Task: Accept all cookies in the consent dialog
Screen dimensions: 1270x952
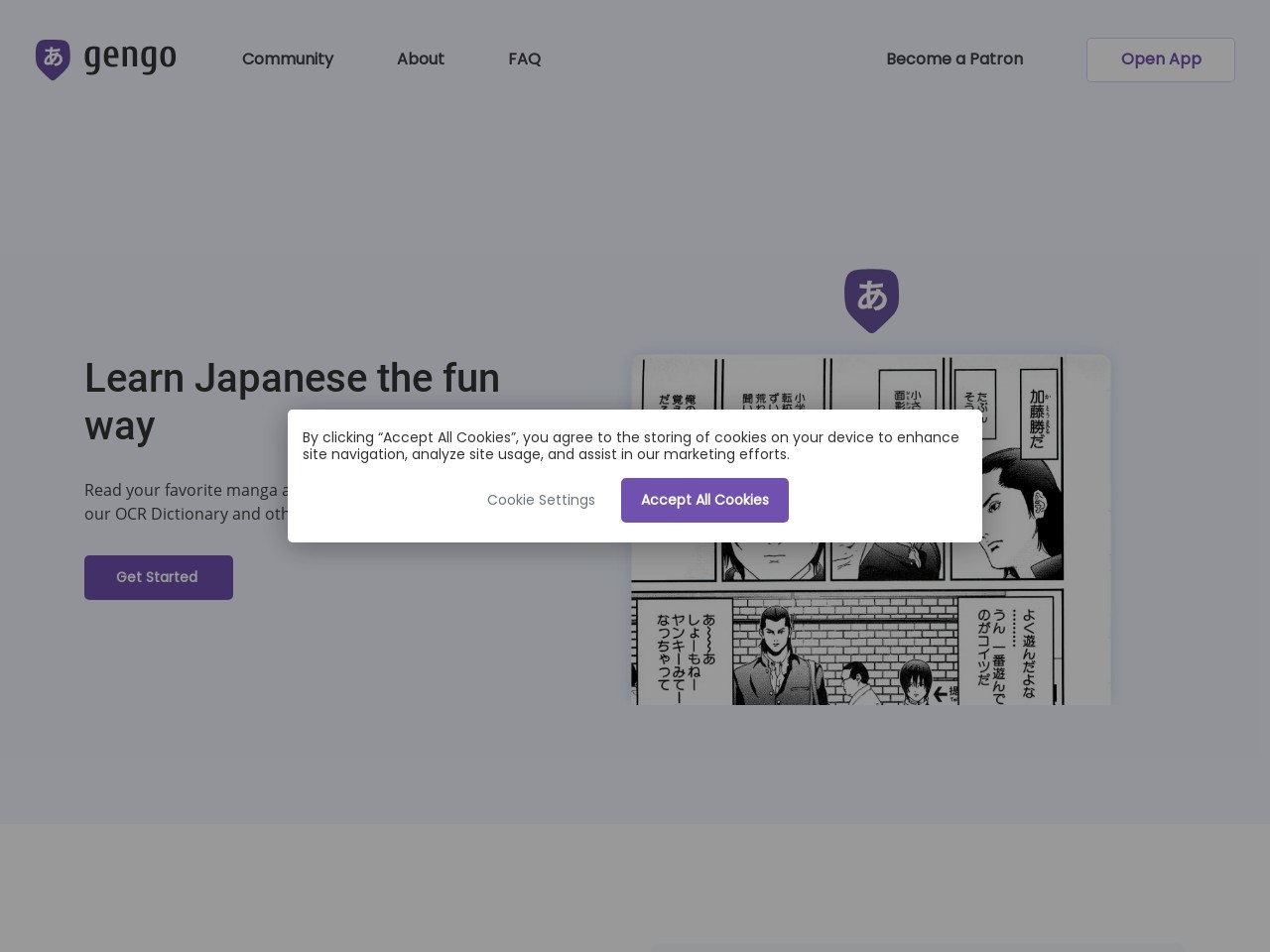Action: click(704, 500)
